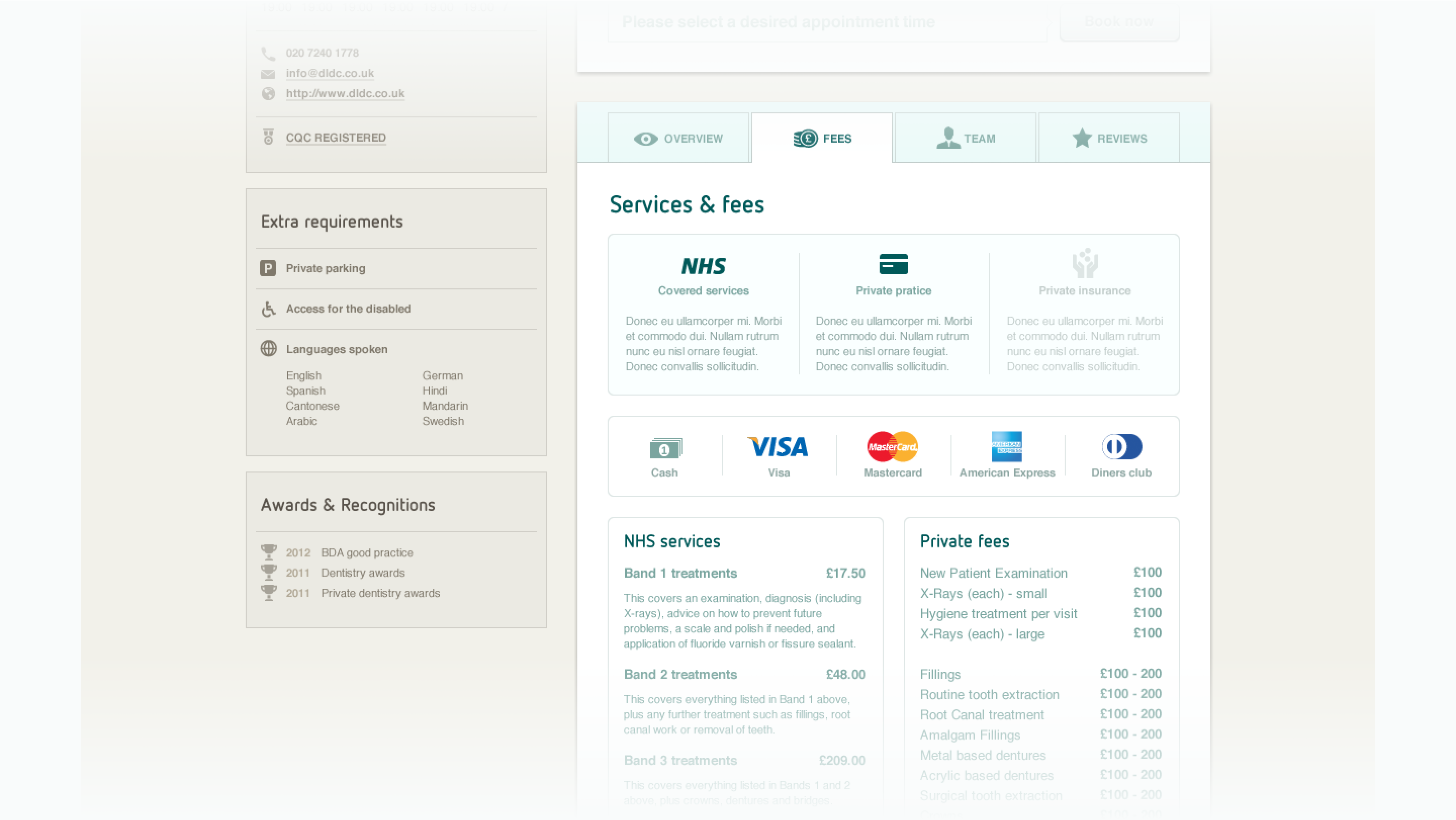Select the Fees tab

(x=822, y=139)
